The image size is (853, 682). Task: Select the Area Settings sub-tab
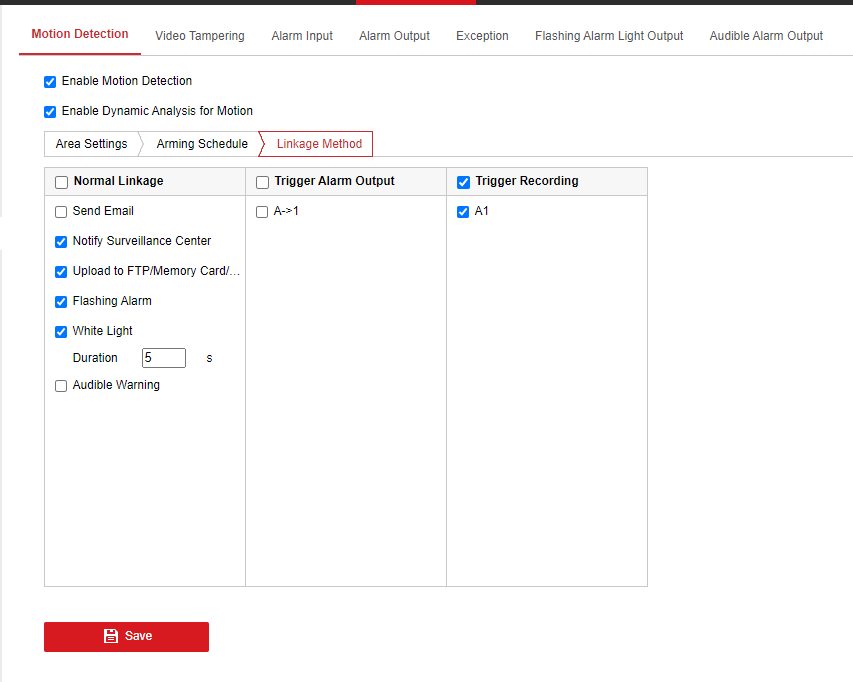click(x=91, y=144)
